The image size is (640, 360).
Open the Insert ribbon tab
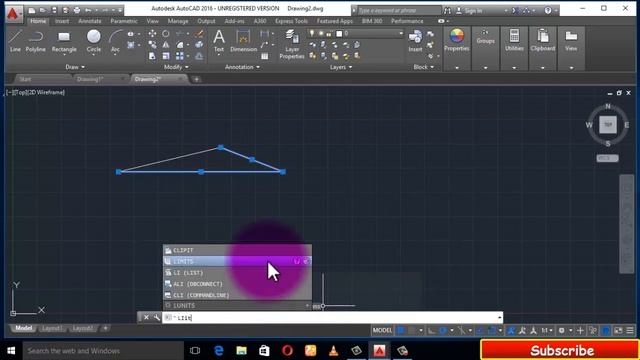pos(62,21)
